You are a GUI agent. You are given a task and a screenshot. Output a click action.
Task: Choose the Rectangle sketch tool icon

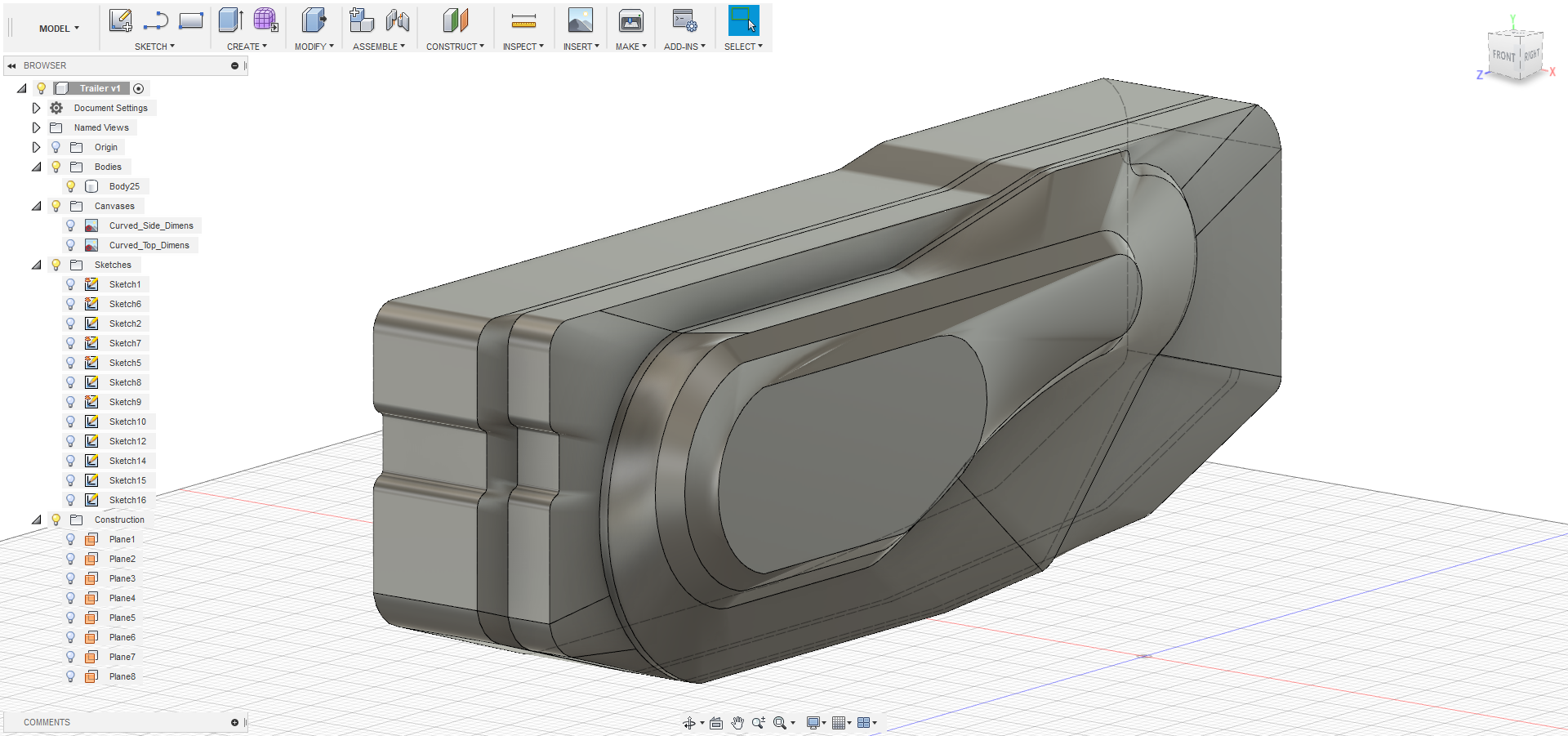point(191,20)
